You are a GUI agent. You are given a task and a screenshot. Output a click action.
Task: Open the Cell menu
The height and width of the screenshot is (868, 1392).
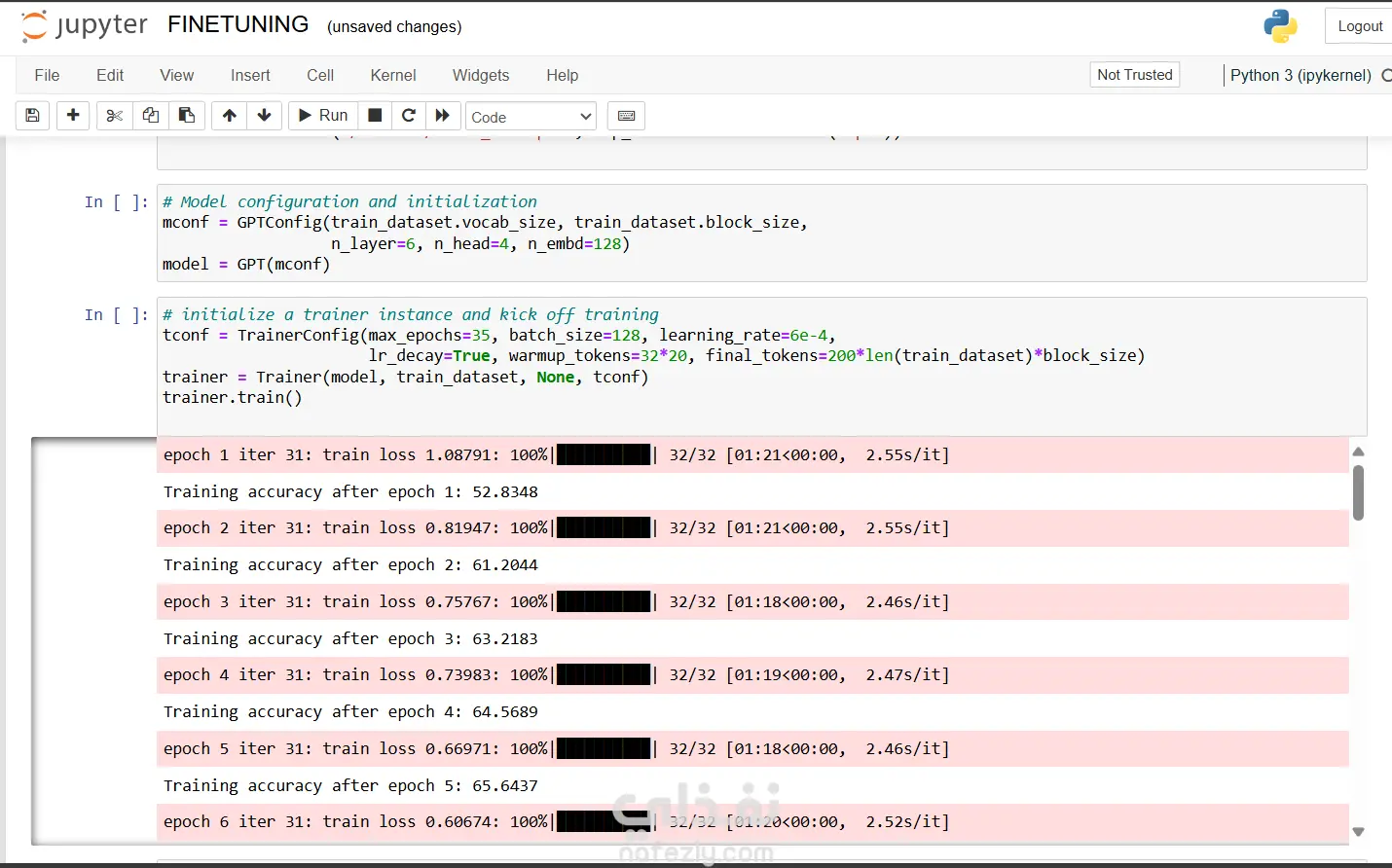(x=320, y=75)
